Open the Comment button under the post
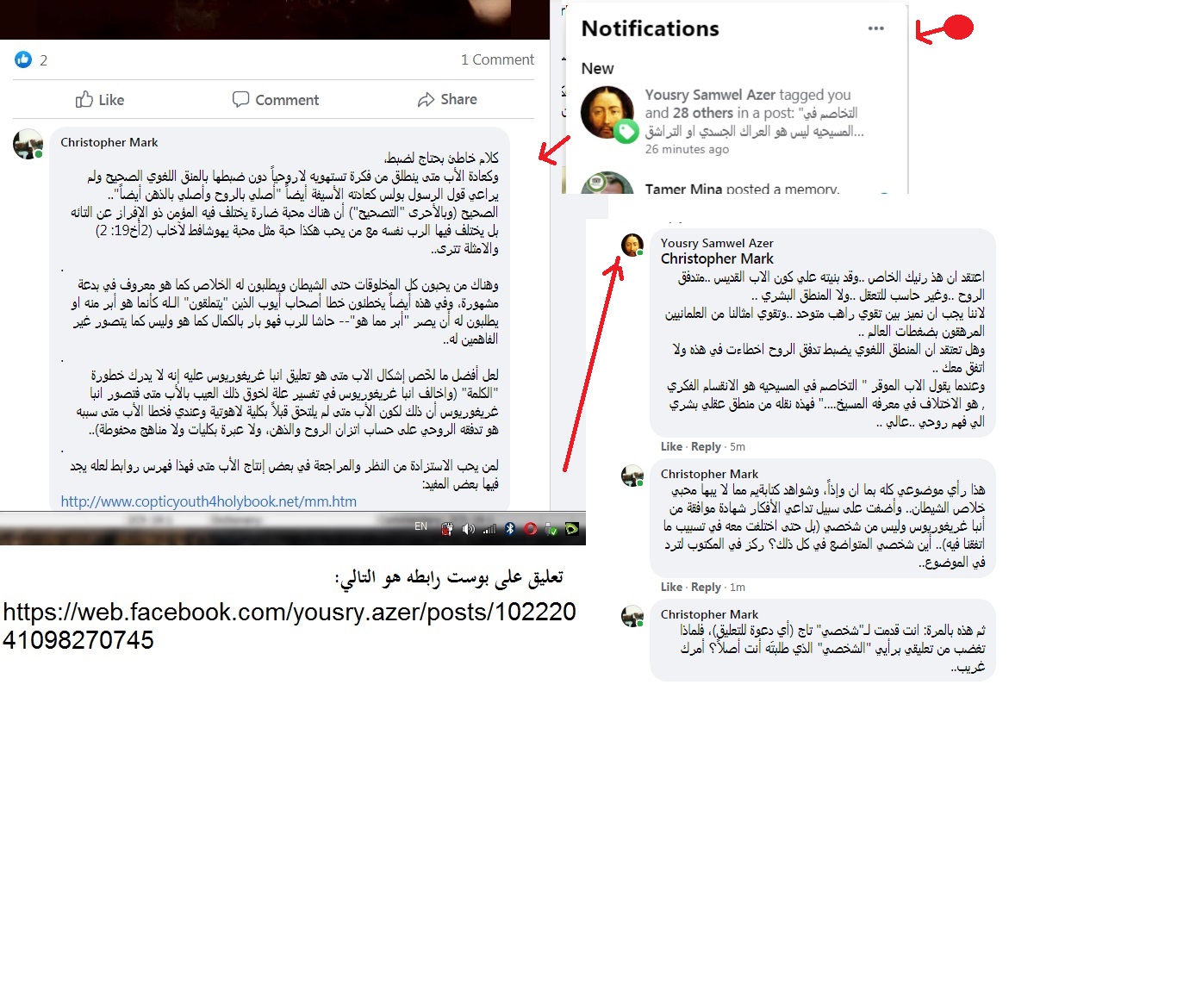Viewport: 1177px width, 1008px height. [x=276, y=100]
